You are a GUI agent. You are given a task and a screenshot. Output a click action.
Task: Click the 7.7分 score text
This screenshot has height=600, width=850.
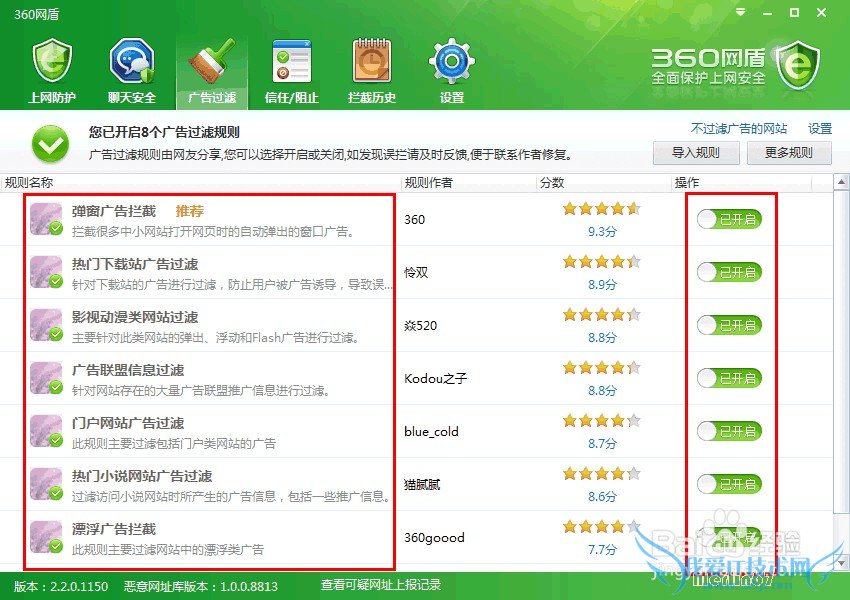coord(602,550)
